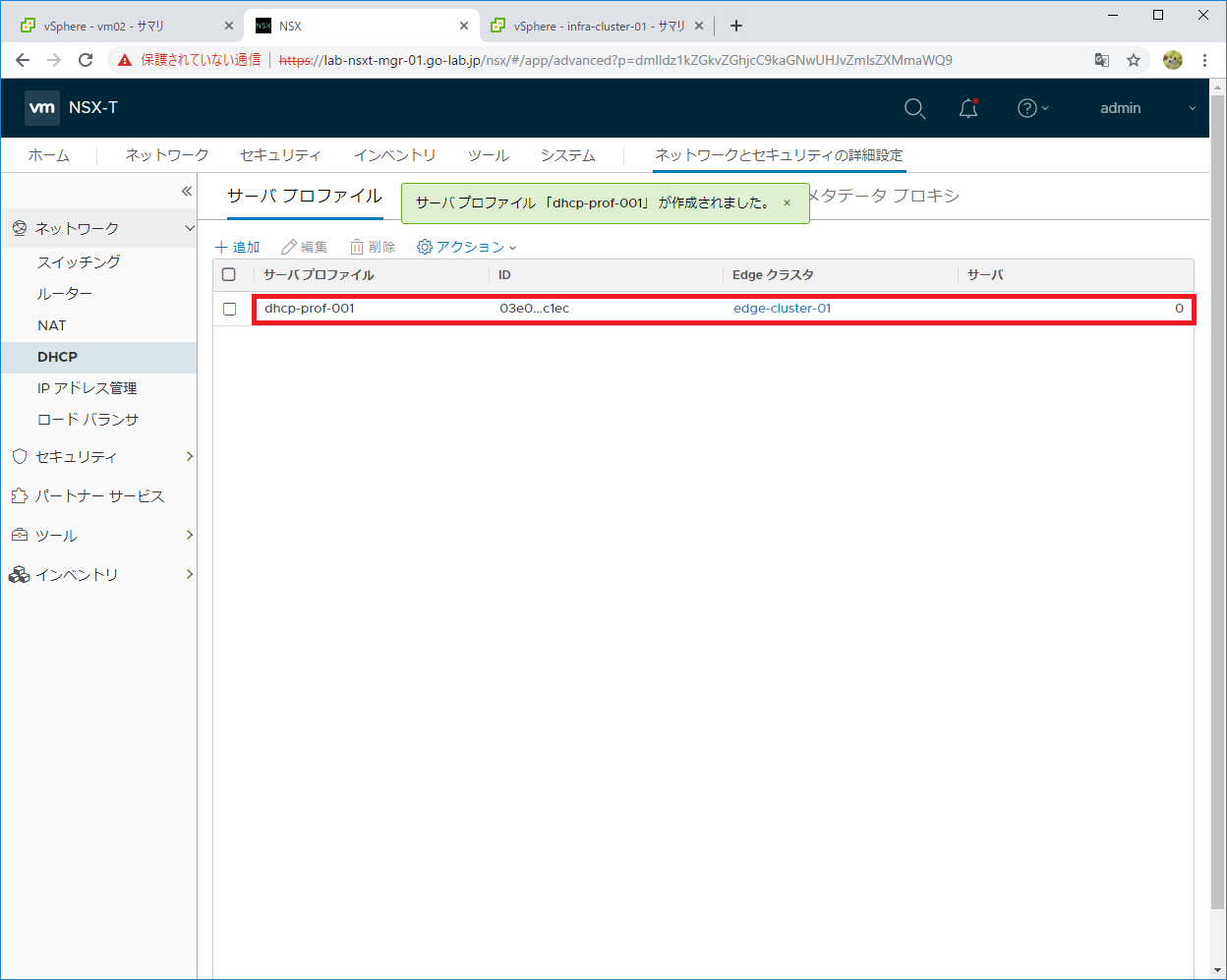This screenshot has width=1227, height=980.
Task: Check the dhcp-prof-001 row checkbox
Action: [x=229, y=309]
